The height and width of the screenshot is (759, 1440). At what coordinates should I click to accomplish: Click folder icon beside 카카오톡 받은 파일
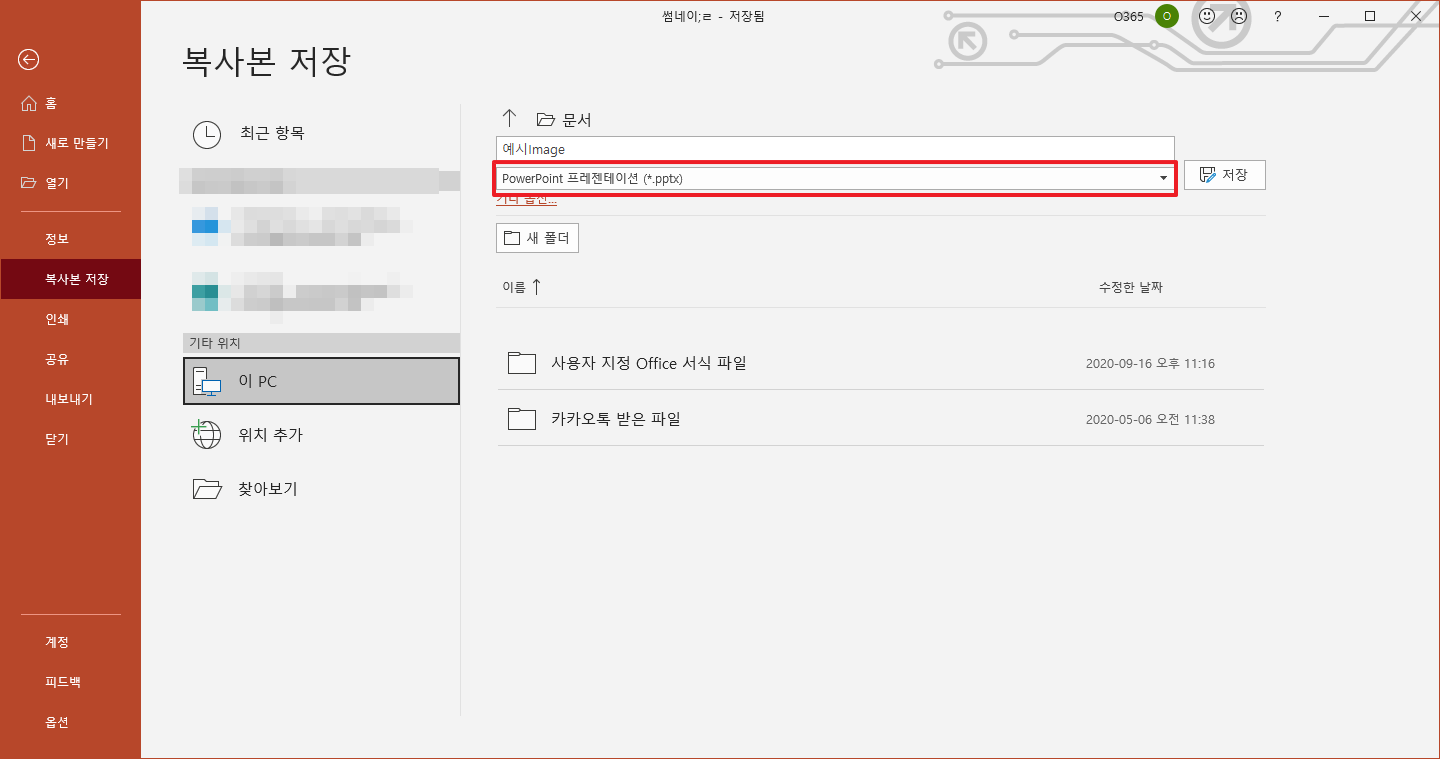(x=522, y=419)
